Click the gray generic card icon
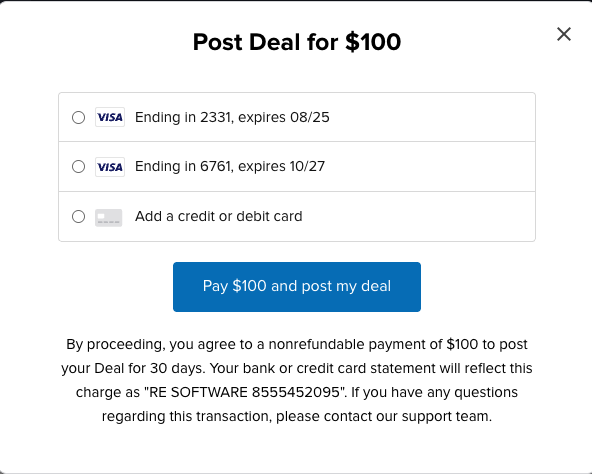 pyautogui.click(x=109, y=218)
